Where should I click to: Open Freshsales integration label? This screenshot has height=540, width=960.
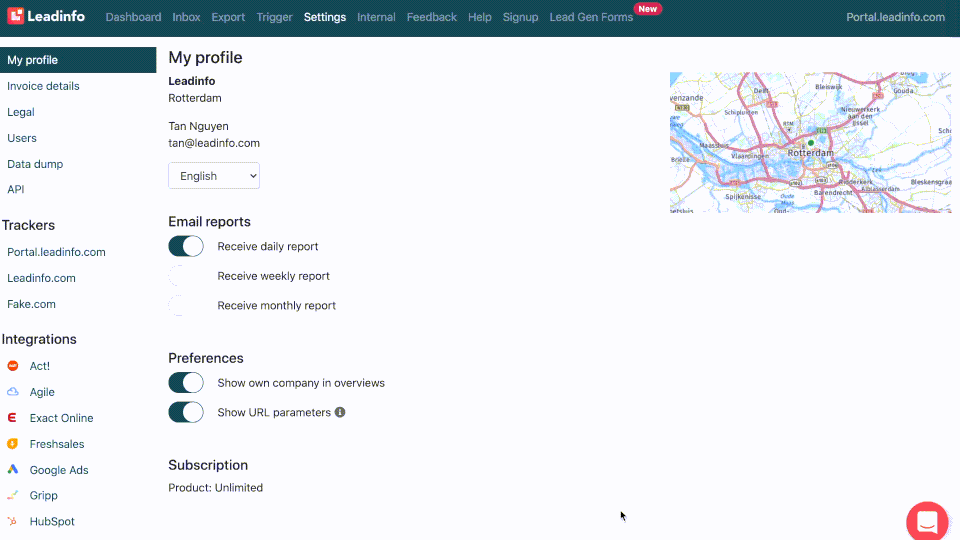pyautogui.click(x=57, y=444)
